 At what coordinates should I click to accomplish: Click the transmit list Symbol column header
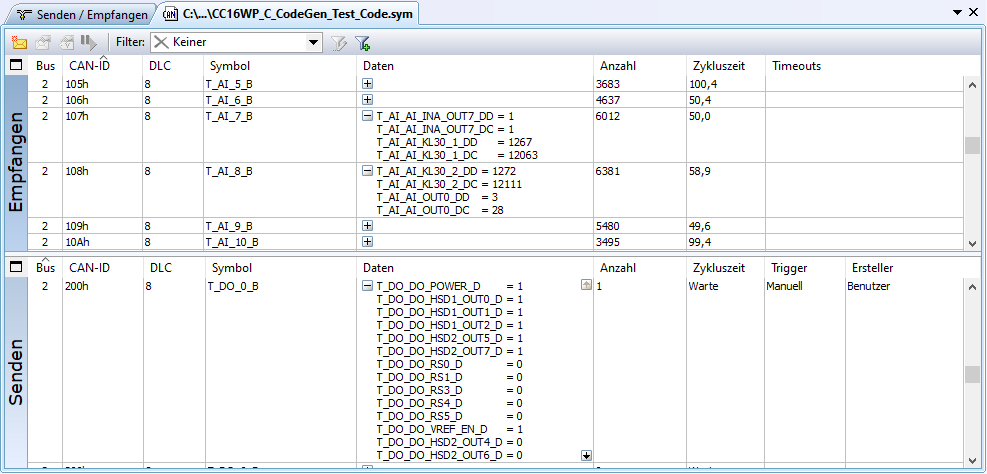[x=232, y=268]
